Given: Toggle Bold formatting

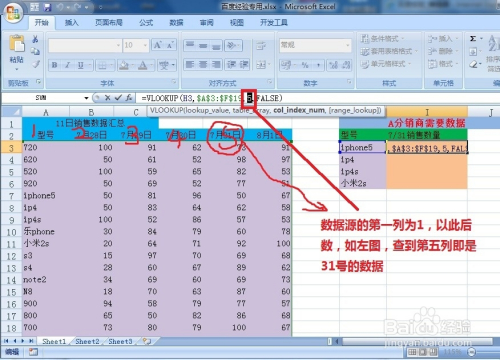Looking at the screenshot, I should [55, 65].
